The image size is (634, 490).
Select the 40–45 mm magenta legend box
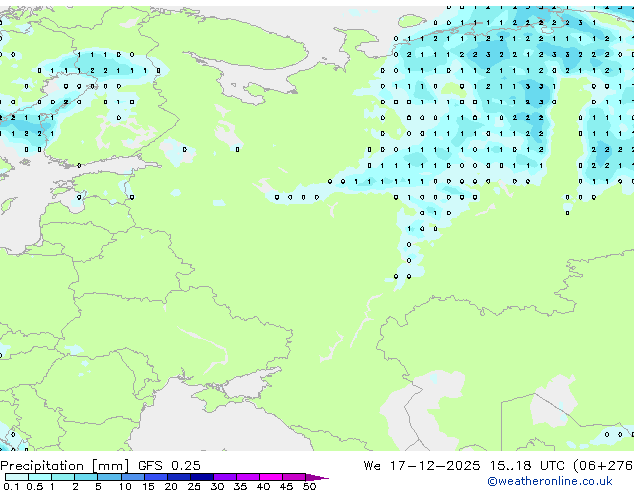(271, 477)
